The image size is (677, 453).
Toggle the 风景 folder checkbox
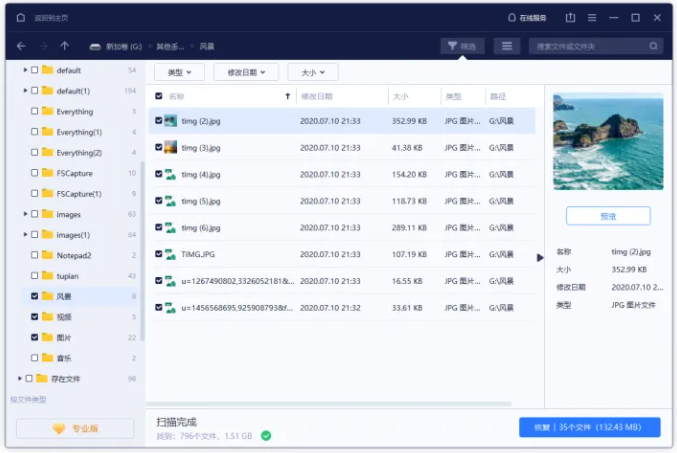tap(35, 296)
